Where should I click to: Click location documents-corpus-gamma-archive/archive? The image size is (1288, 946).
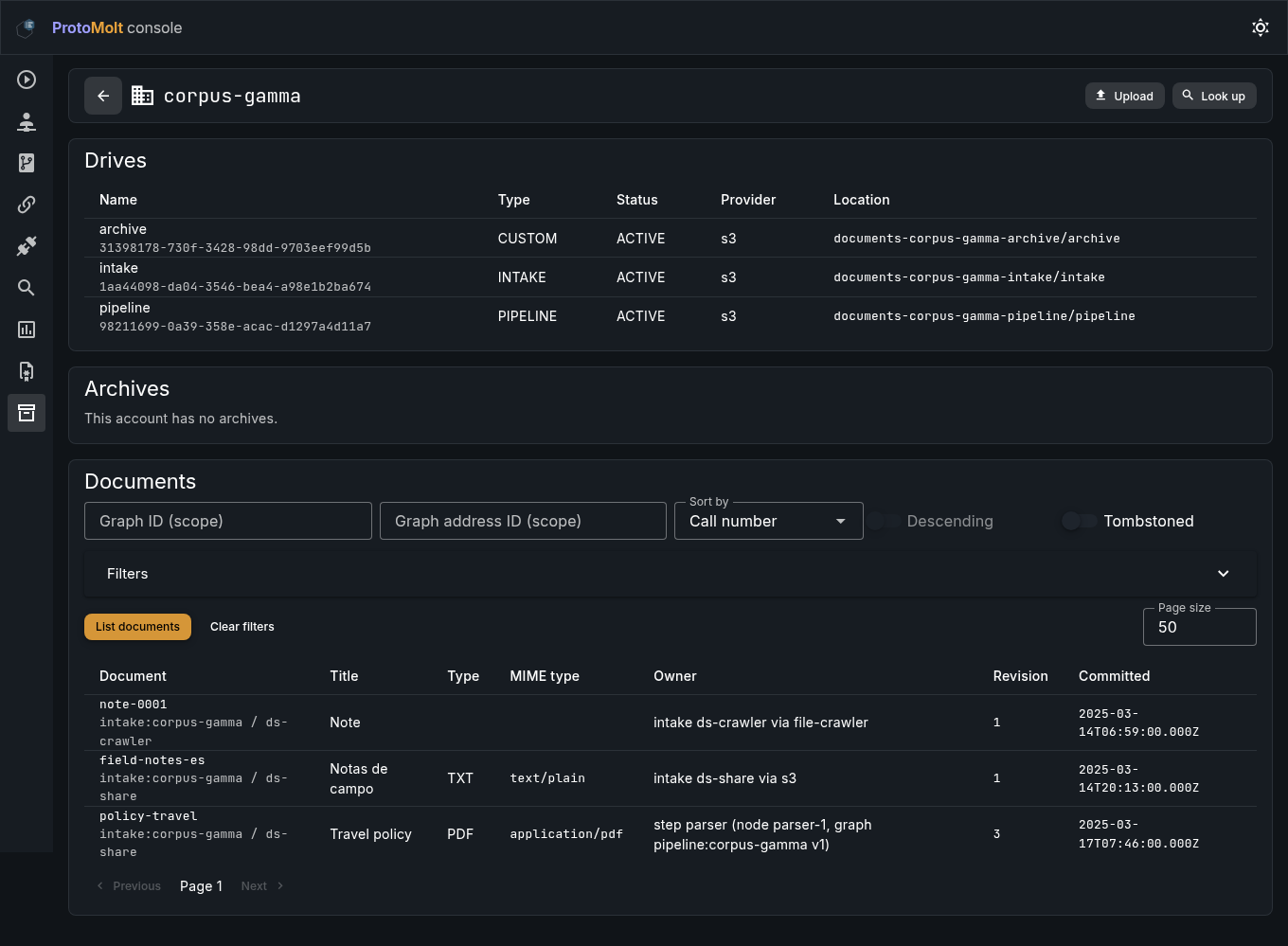[x=976, y=239]
